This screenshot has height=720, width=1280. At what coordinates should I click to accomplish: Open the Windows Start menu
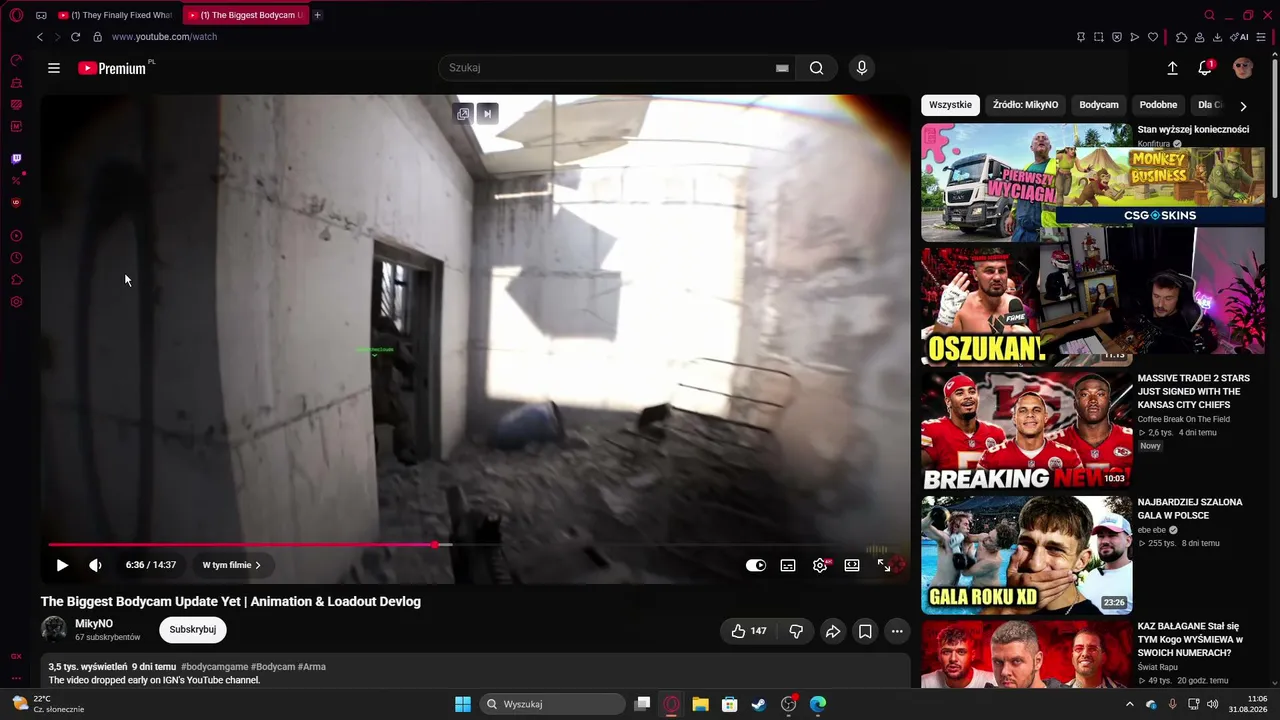[463, 704]
